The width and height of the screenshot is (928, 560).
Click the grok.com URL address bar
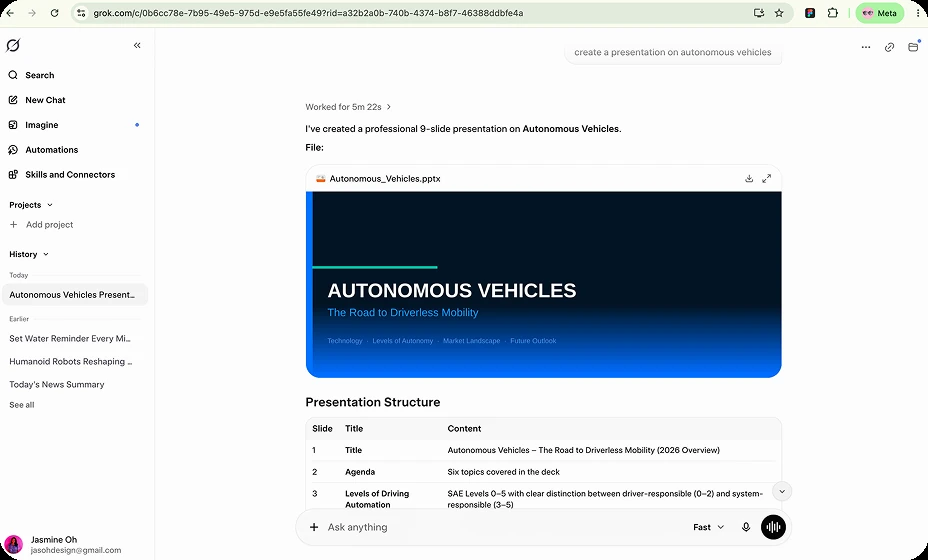tap(308, 13)
